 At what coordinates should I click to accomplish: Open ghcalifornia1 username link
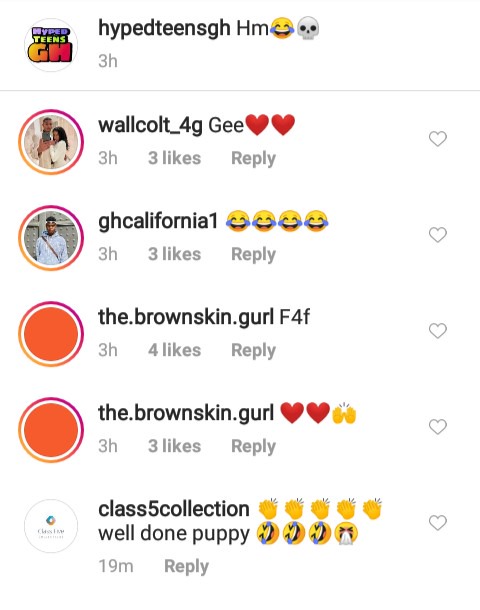pos(158,222)
